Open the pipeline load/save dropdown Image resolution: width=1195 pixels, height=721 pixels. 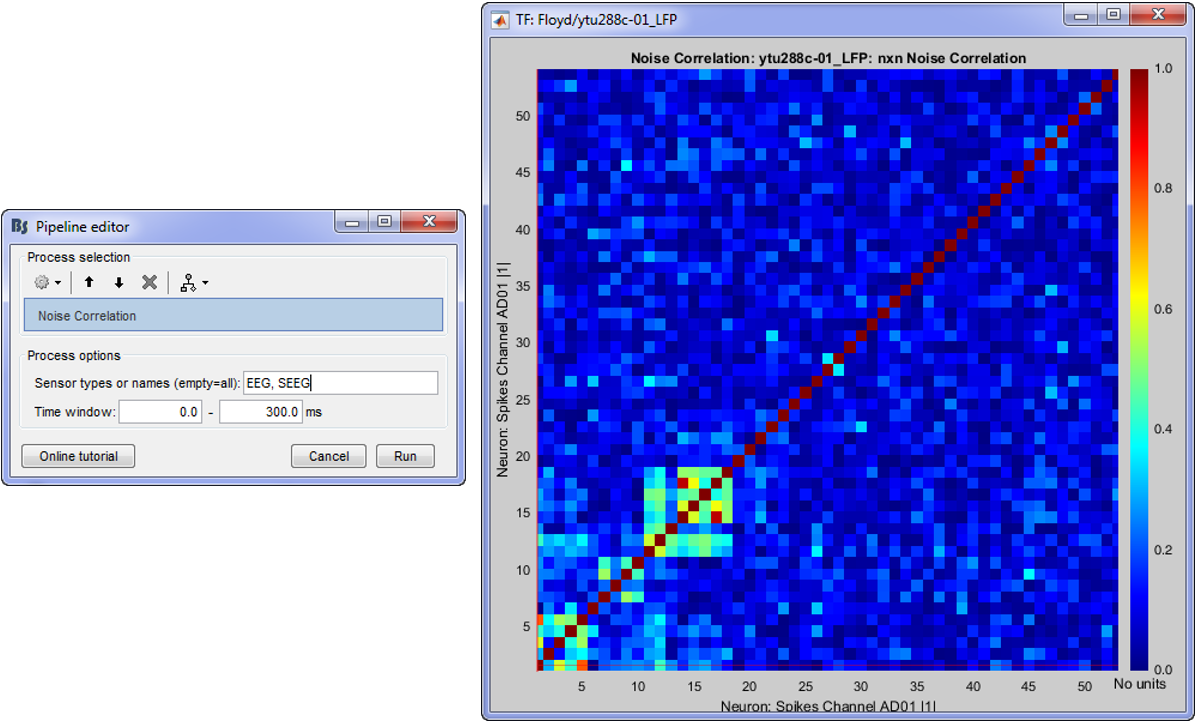(x=193, y=283)
